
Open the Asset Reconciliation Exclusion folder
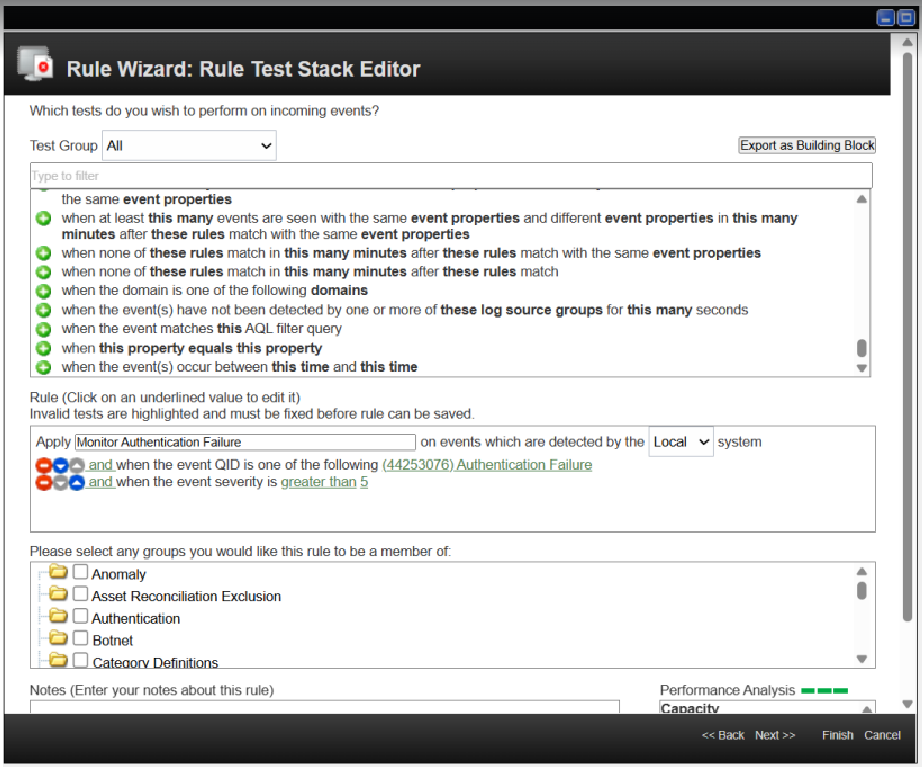[59, 595]
